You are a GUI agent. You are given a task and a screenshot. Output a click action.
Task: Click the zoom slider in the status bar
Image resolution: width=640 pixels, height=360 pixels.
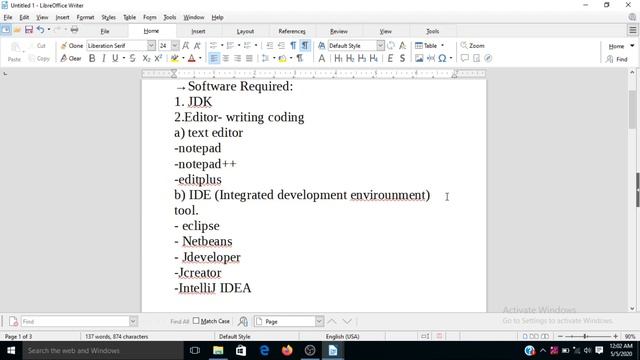(x=587, y=336)
